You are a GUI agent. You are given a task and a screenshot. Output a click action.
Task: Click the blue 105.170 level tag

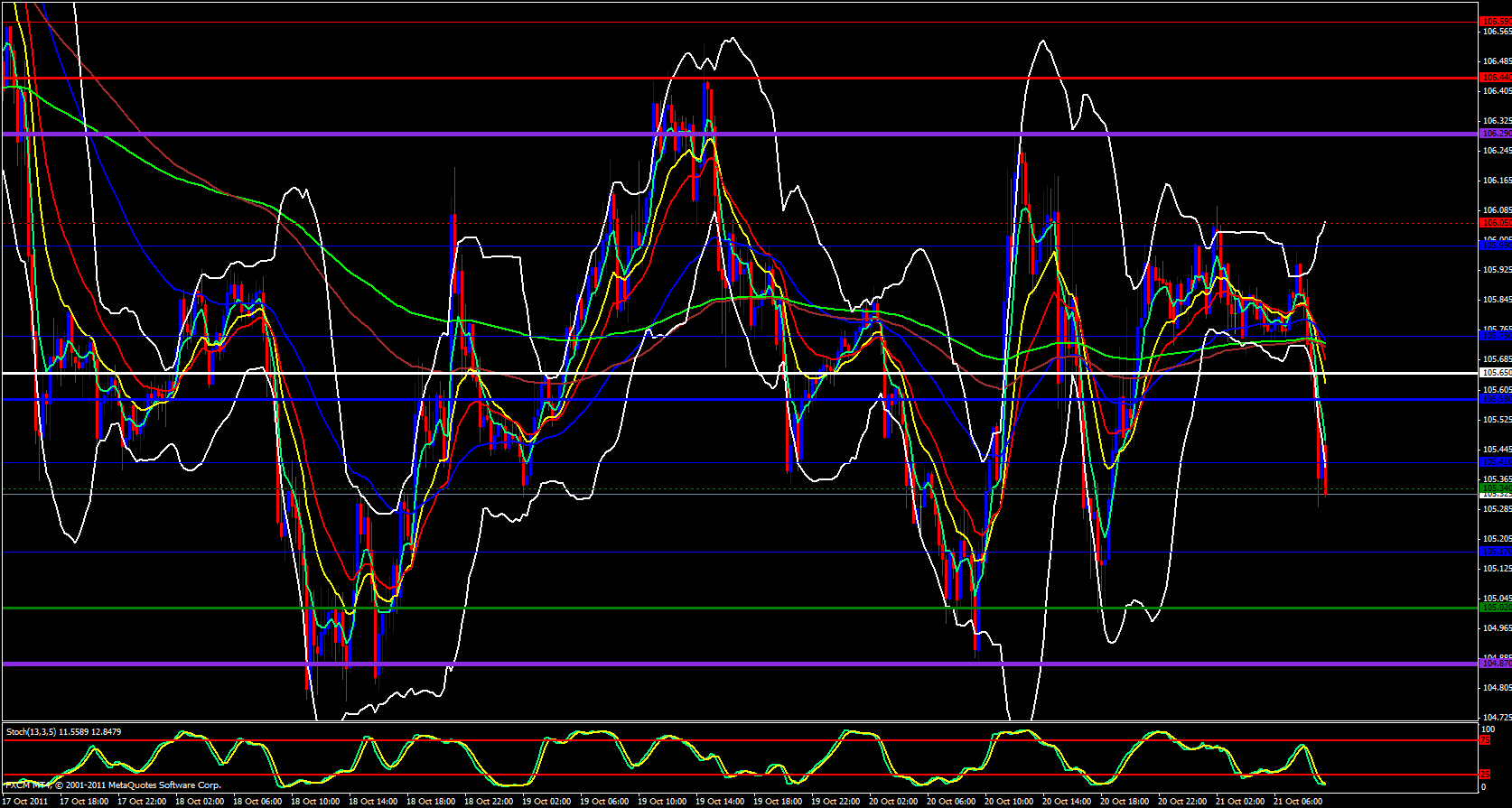pyautogui.click(x=1497, y=552)
